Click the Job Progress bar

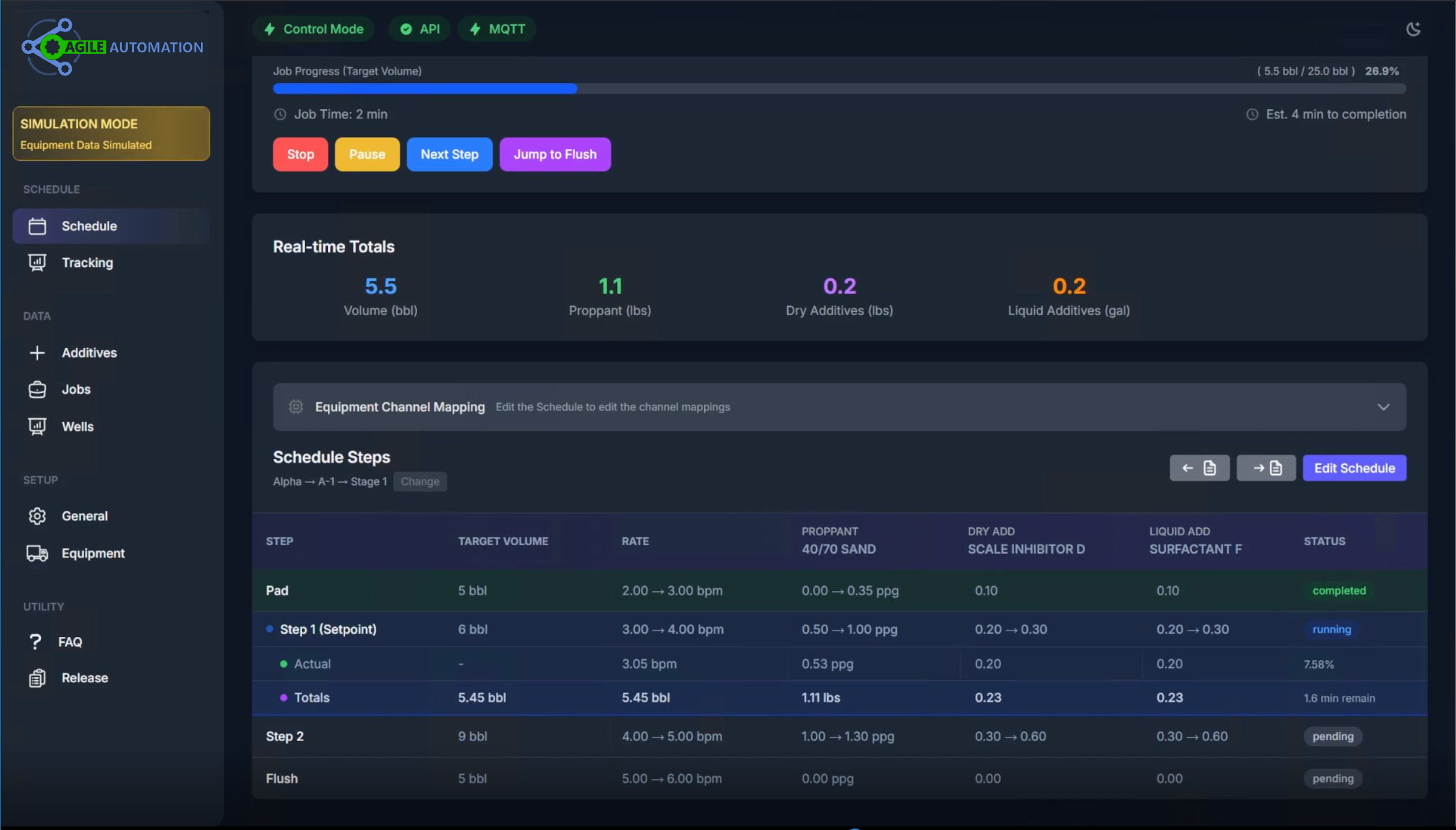(838, 88)
